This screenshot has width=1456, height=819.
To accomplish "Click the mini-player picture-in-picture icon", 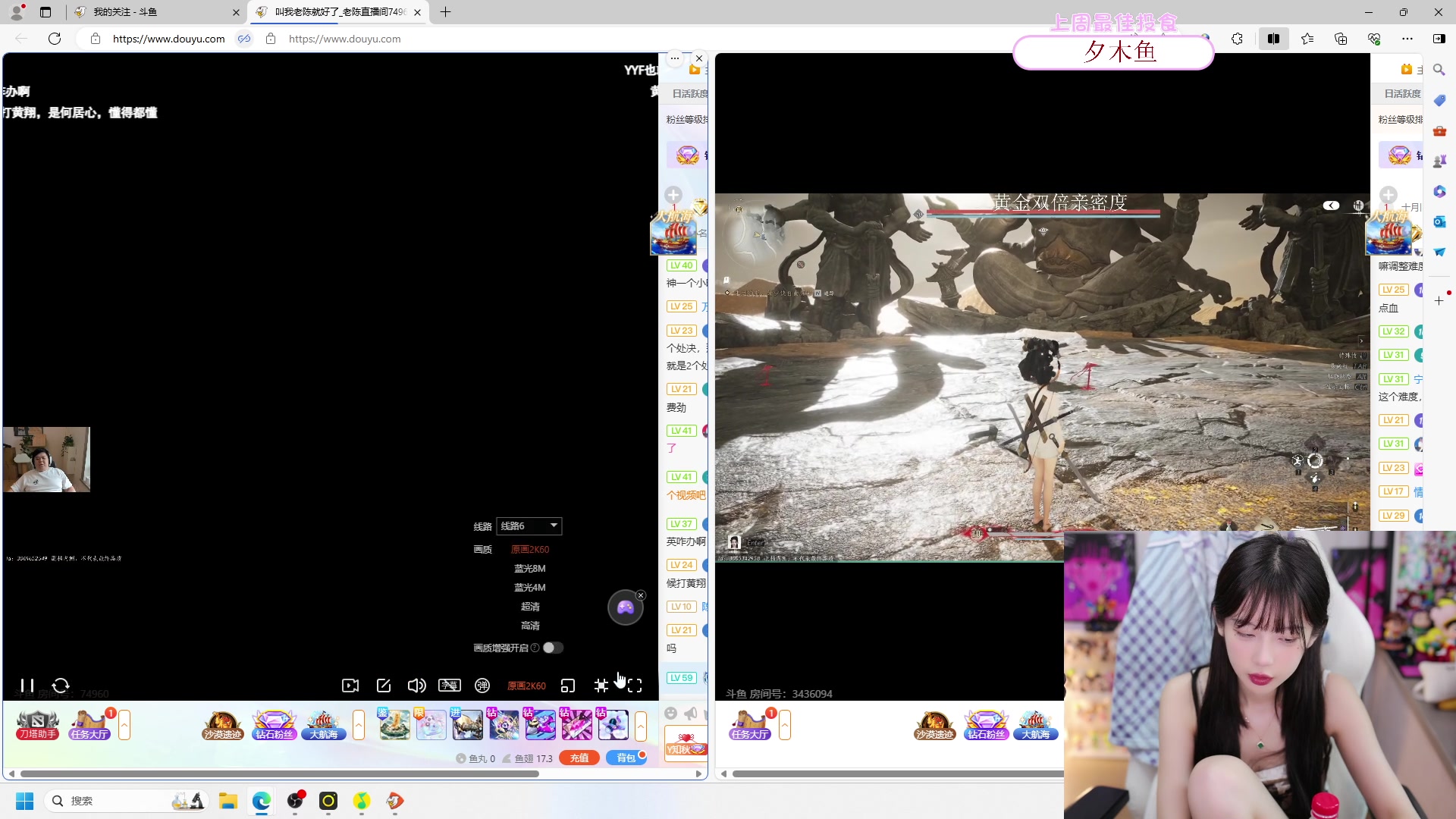I will [x=568, y=686].
